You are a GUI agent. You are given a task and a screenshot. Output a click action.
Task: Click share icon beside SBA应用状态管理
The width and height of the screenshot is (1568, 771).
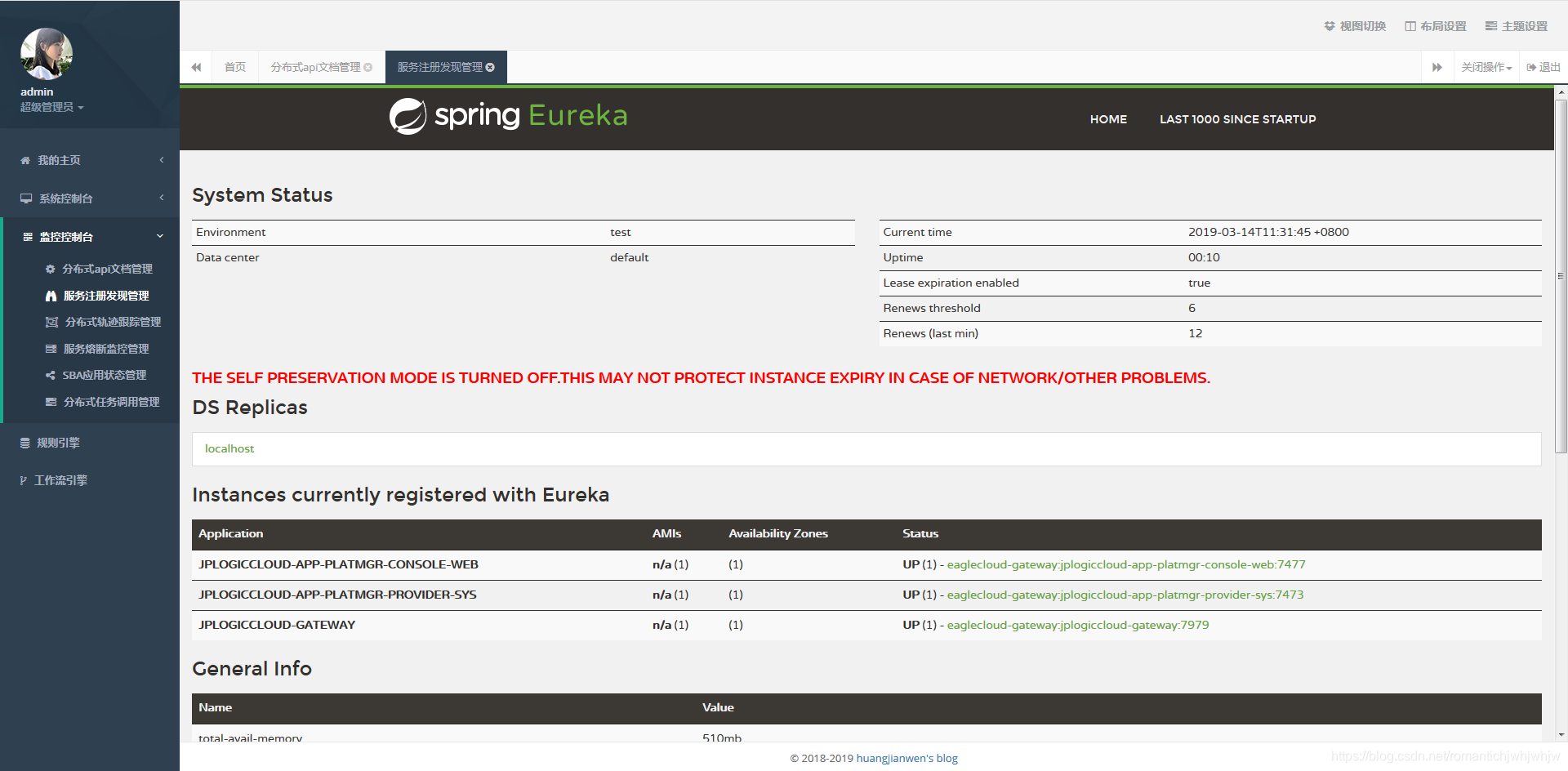coord(51,375)
